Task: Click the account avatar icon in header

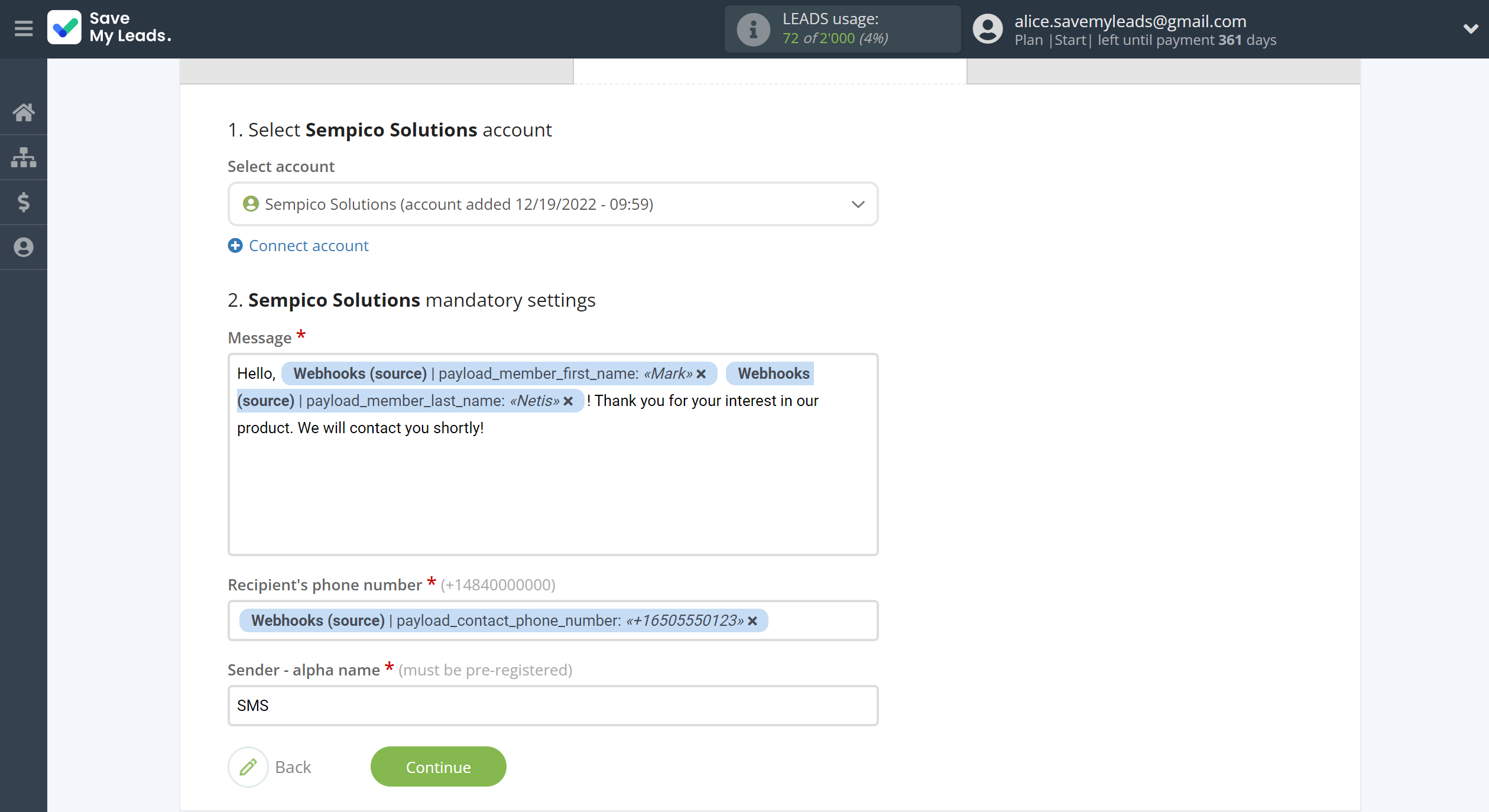Action: [x=988, y=29]
